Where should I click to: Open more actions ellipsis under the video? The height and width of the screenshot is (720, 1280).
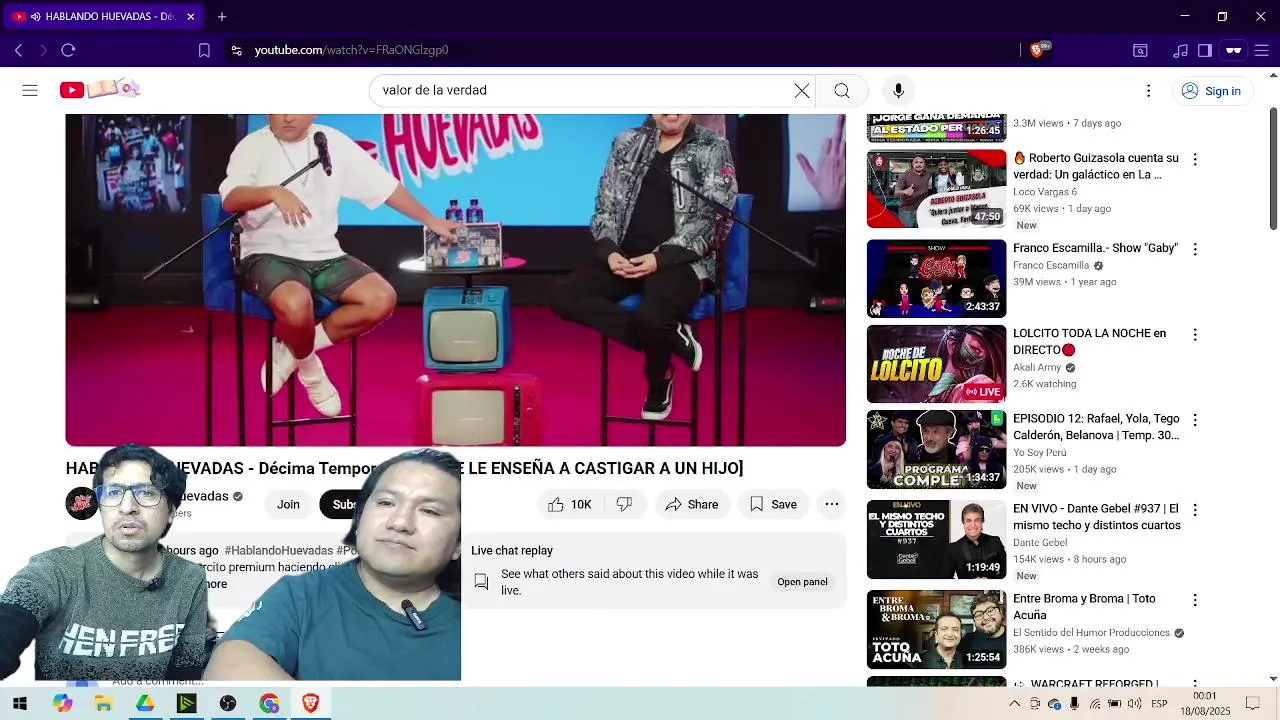pyautogui.click(x=832, y=505)
